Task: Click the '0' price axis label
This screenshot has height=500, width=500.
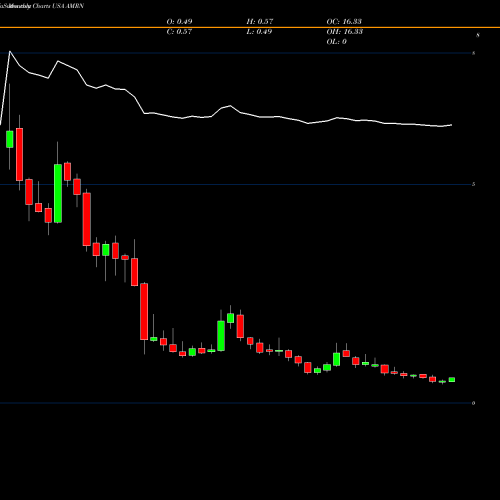Action: coord(473,403)
